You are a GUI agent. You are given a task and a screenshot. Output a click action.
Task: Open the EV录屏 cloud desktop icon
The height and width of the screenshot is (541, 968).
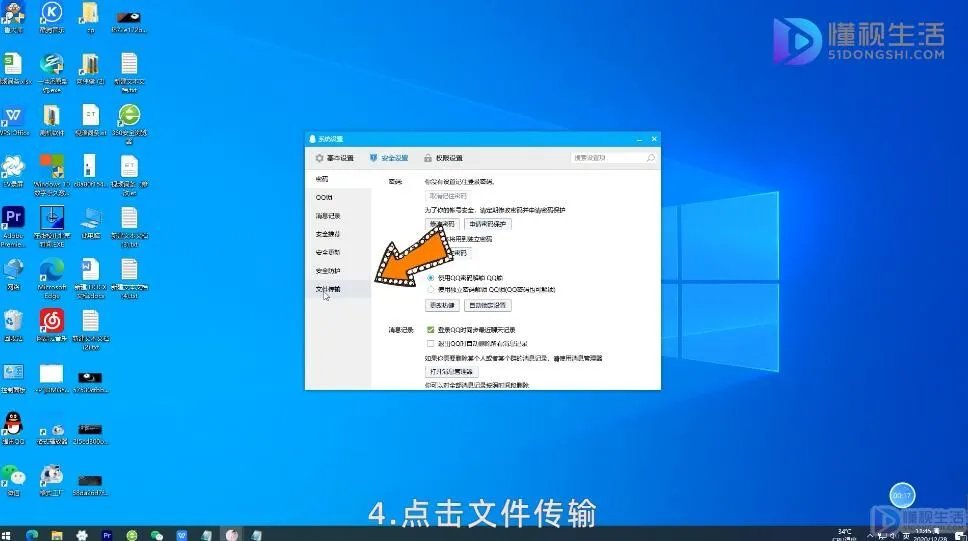(13, 171)
